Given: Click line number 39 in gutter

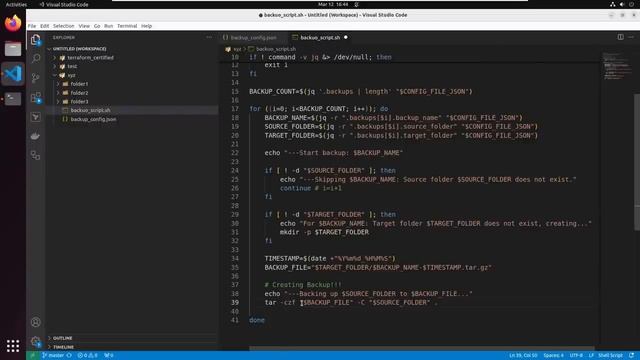Looking at the screenshot, I should tap(235, 302).
